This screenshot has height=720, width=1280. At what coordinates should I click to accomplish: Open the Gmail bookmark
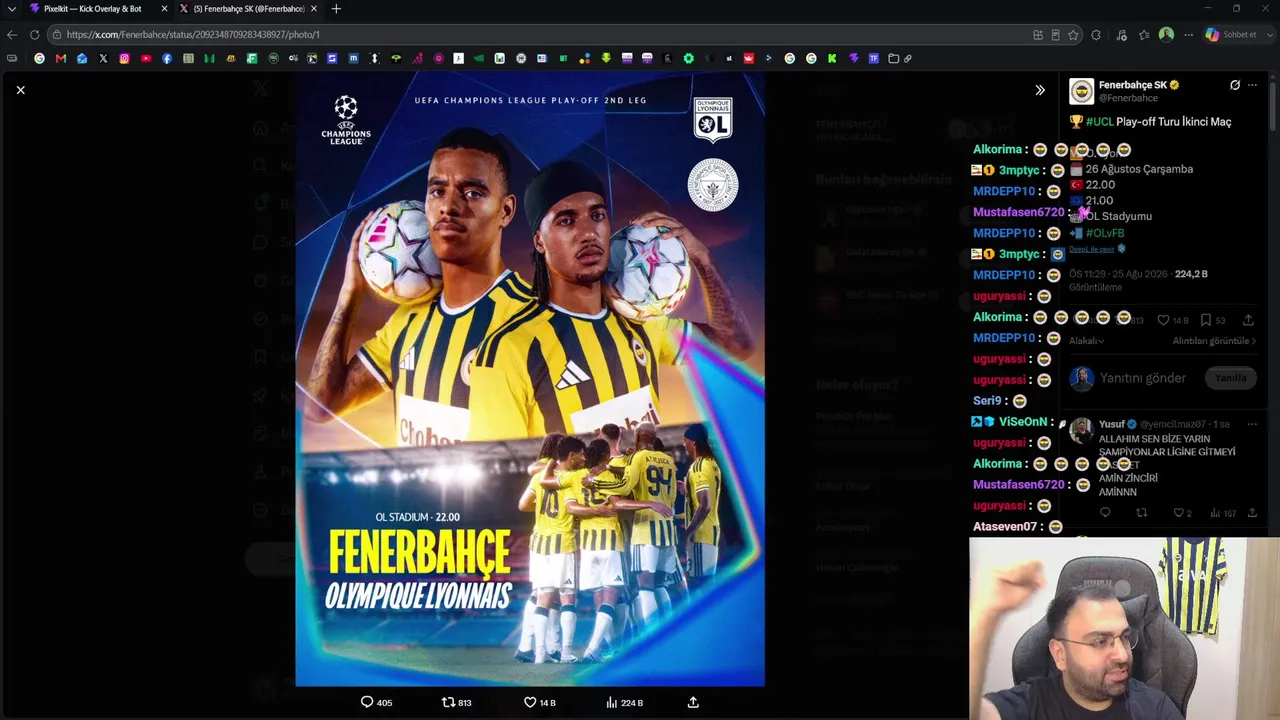60,58
